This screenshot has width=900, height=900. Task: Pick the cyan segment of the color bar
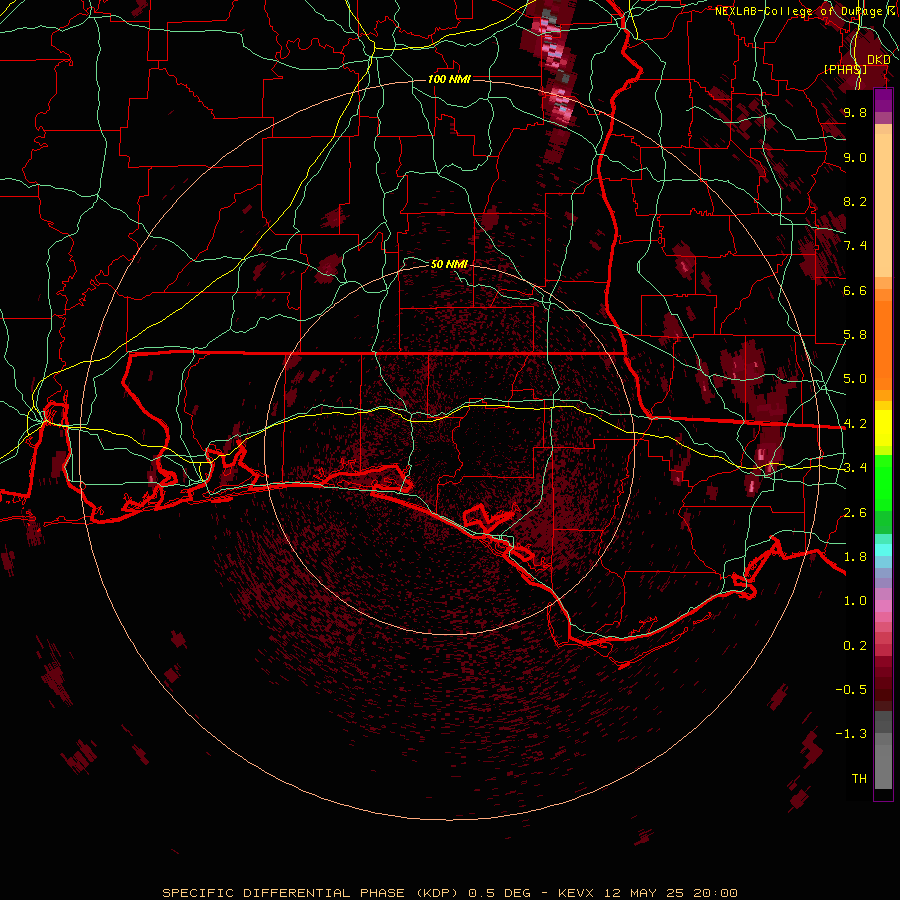pos(883,550)
